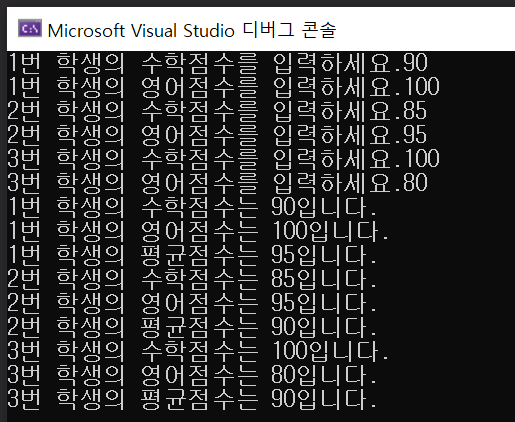This screenshot has width=515, height=422.
Task: Click line '1번 학생의 수학점수는 90입니다.'
Action: tap(192, 207)
